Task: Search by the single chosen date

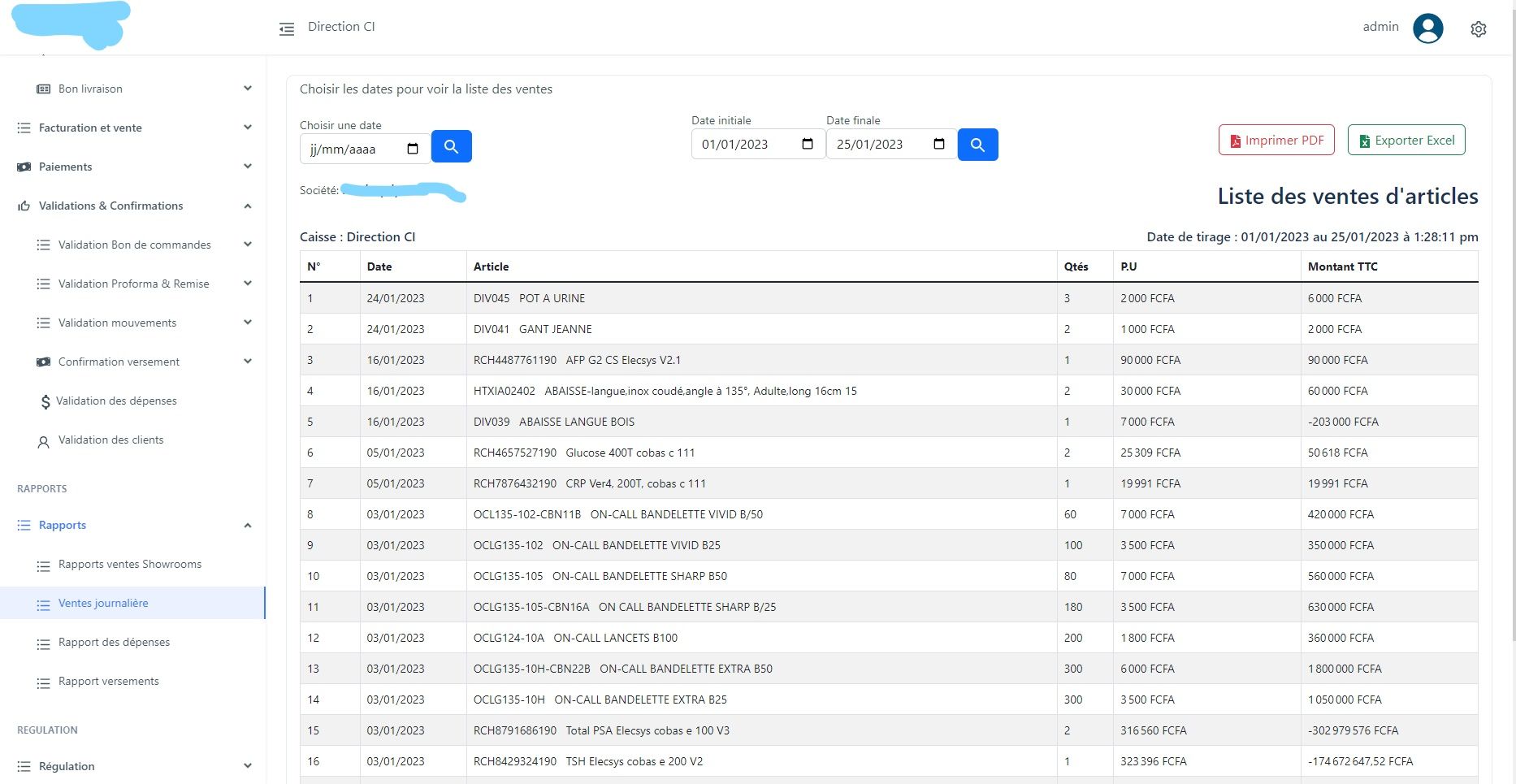Action: [451, 146]
